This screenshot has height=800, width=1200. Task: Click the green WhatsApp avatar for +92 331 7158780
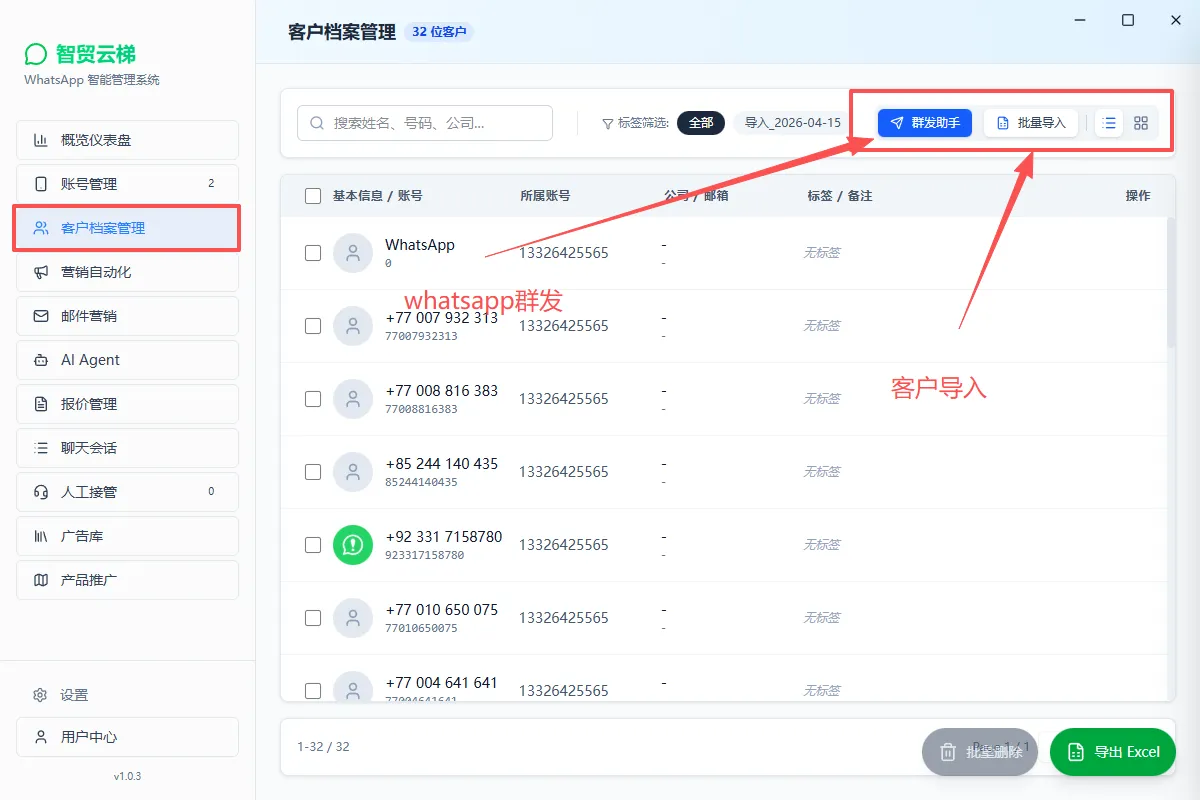coord(353,545)
